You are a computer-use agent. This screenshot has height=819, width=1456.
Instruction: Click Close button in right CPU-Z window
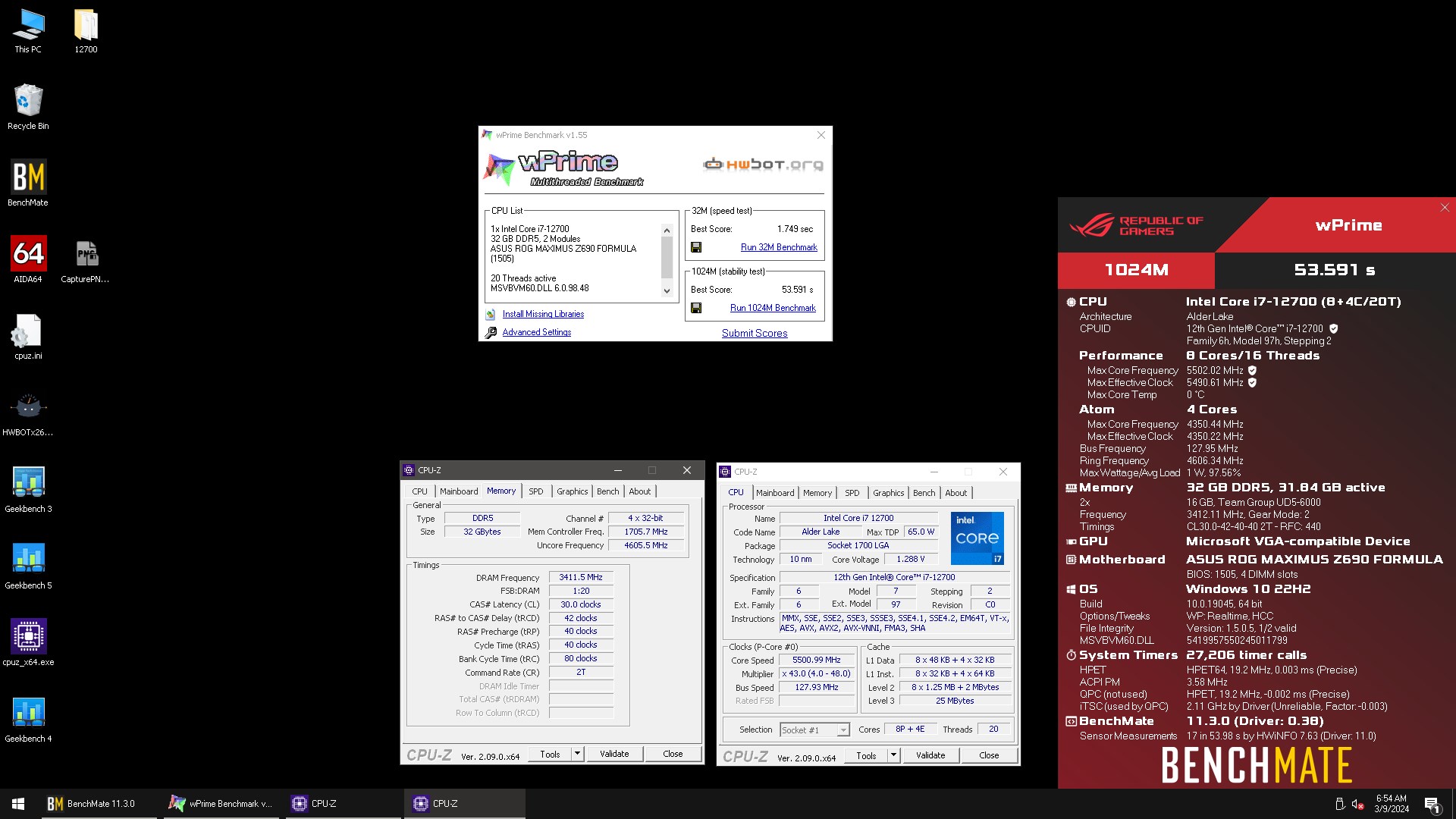tap(989, 755)
